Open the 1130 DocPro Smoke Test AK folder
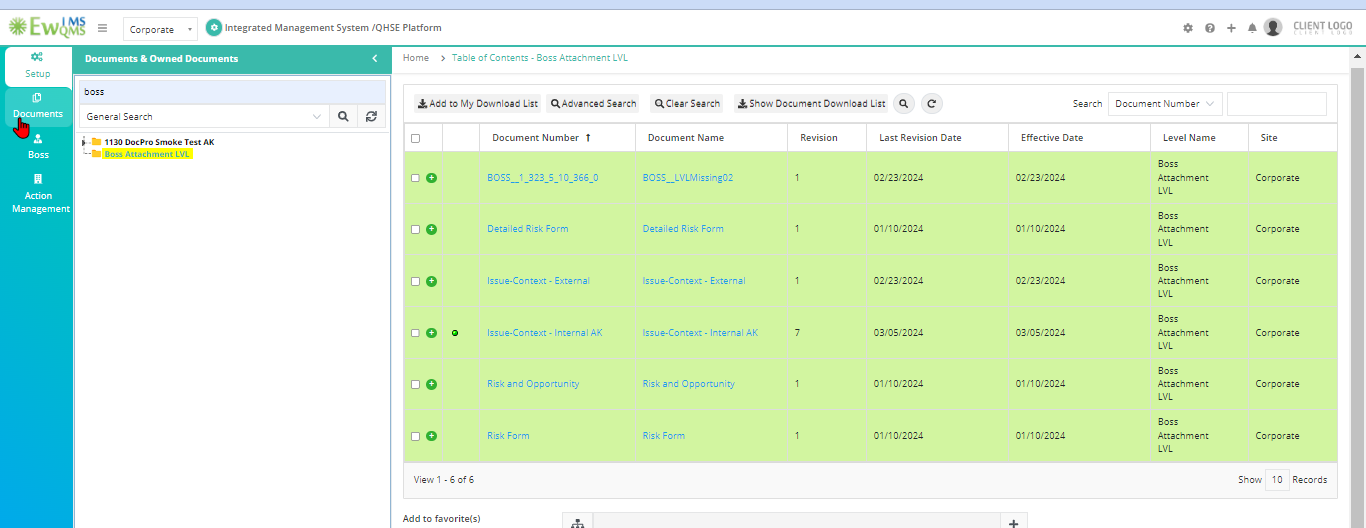1366x528 pixels. coord(159,142)
